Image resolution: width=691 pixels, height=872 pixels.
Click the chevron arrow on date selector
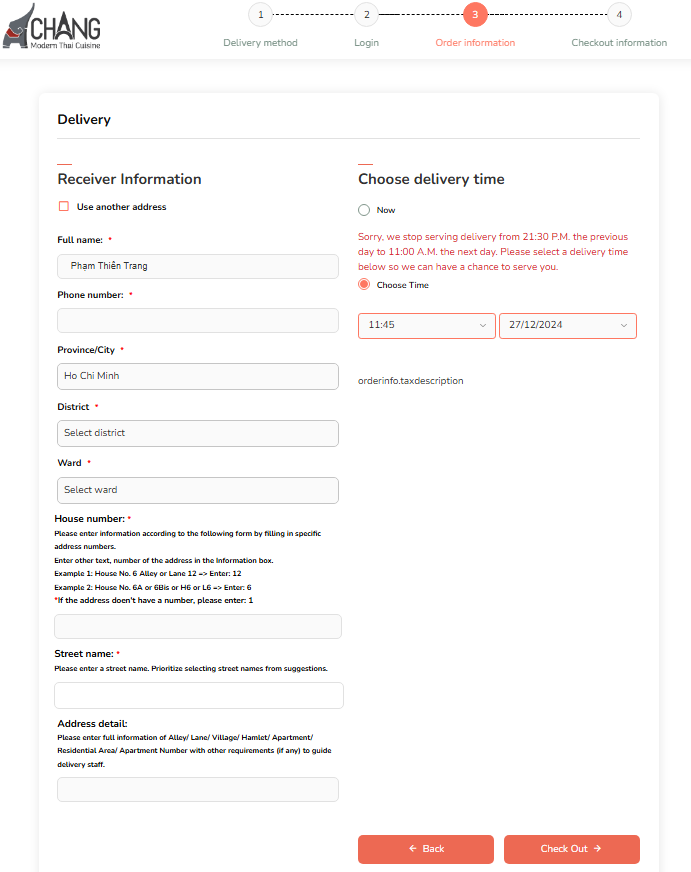click(x=624, y=325)
